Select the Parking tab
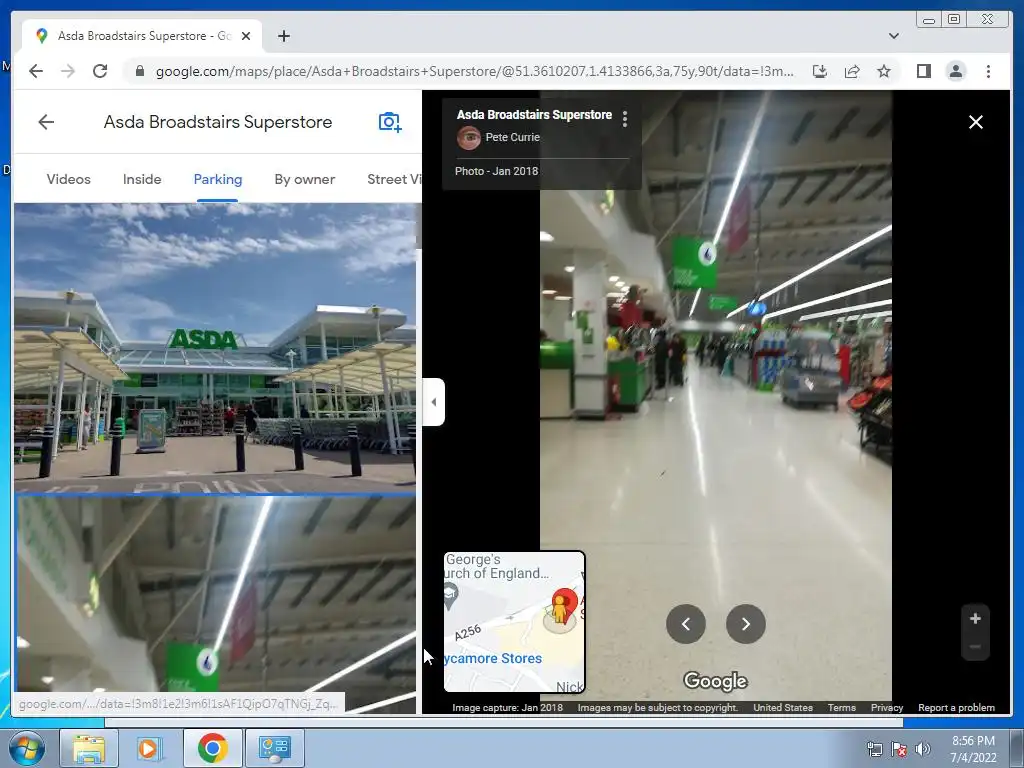Screen dimensions: 1024x768 [217, 180]
